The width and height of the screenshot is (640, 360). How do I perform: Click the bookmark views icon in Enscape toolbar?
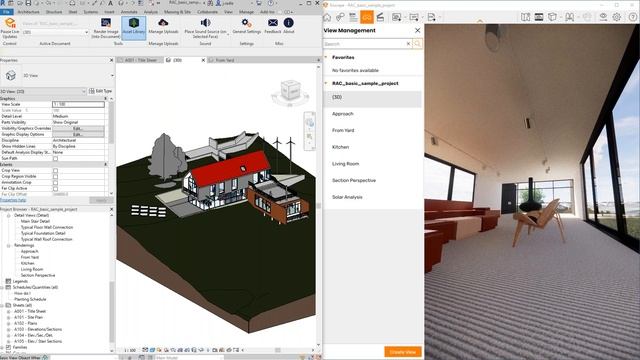pos(569,17)
